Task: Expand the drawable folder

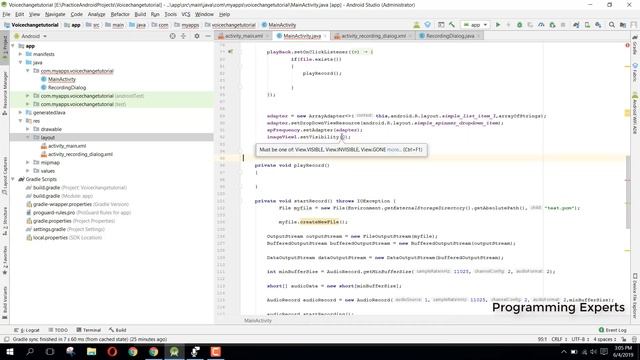Action: click(x=28, y=129)
